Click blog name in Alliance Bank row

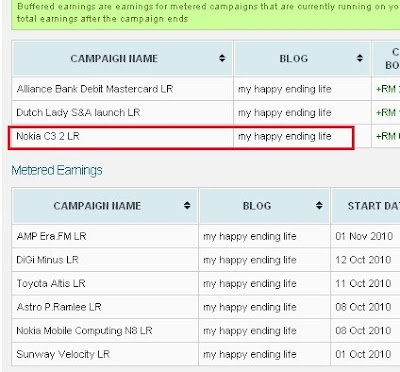[x=285, y=89]
